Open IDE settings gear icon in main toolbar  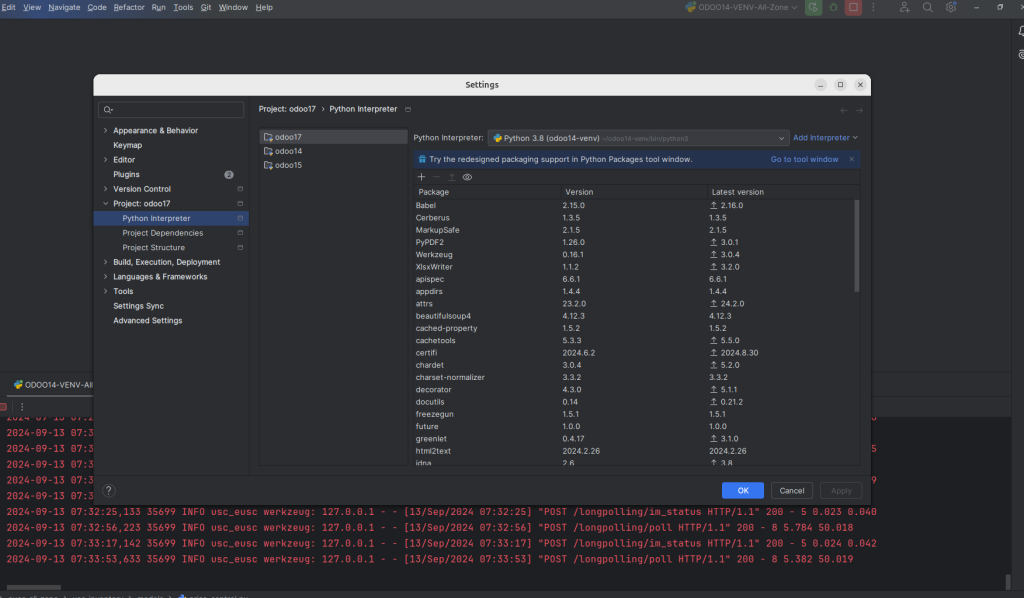coord(951,8)
